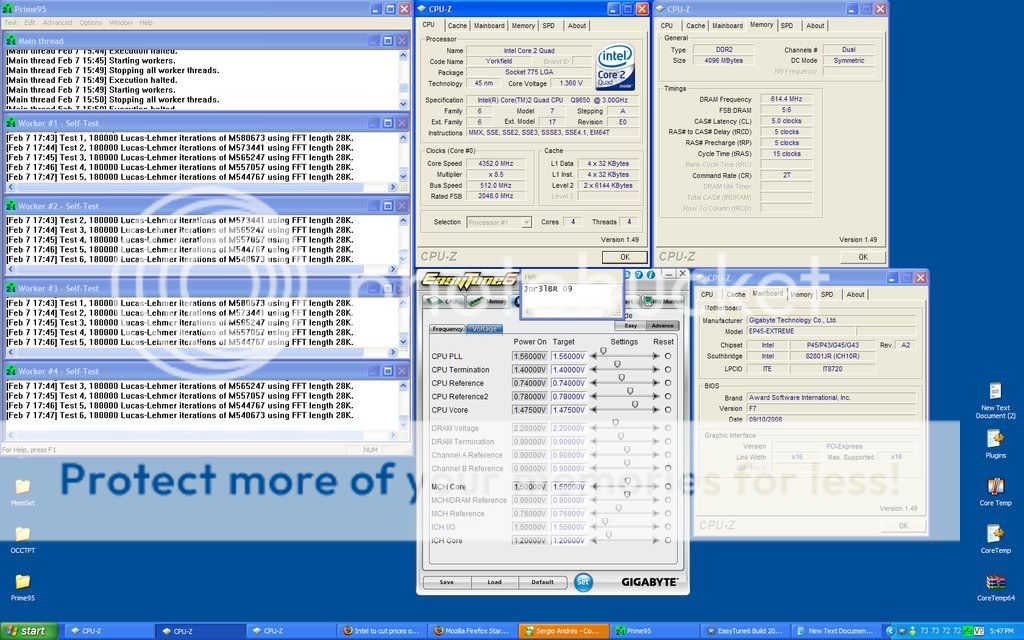The image size is (1024, 640).
Task: Click the Intel Core 2 Quad logo
Action: click(x=615, y=67)
